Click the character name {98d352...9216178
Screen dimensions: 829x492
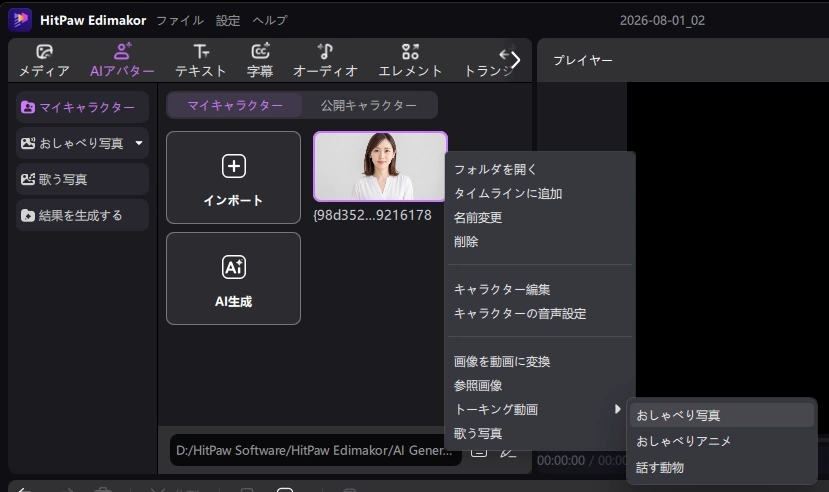tap(372, 215)
